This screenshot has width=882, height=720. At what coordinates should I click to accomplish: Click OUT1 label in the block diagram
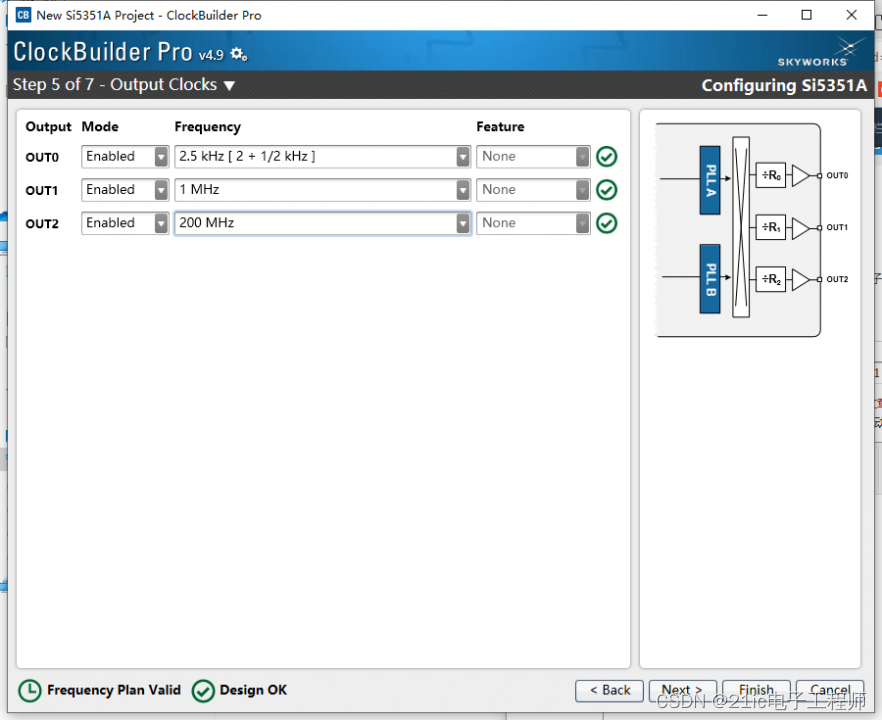pyautogui.click(x=837, y=227)
